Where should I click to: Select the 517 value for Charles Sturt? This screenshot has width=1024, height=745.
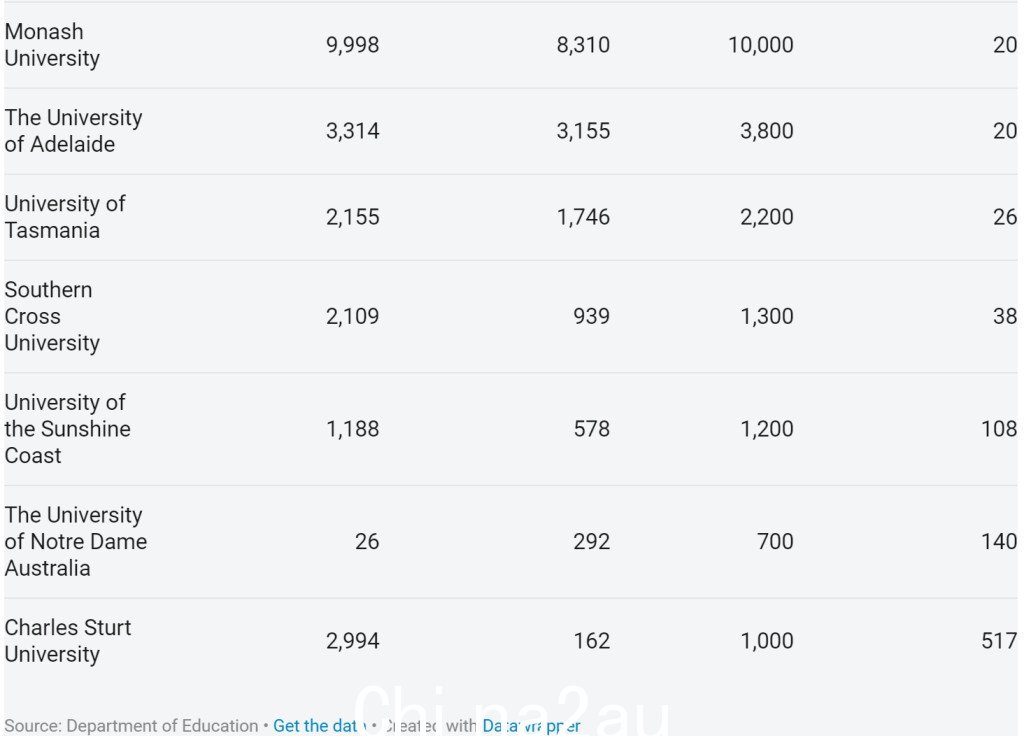(999, 641)
